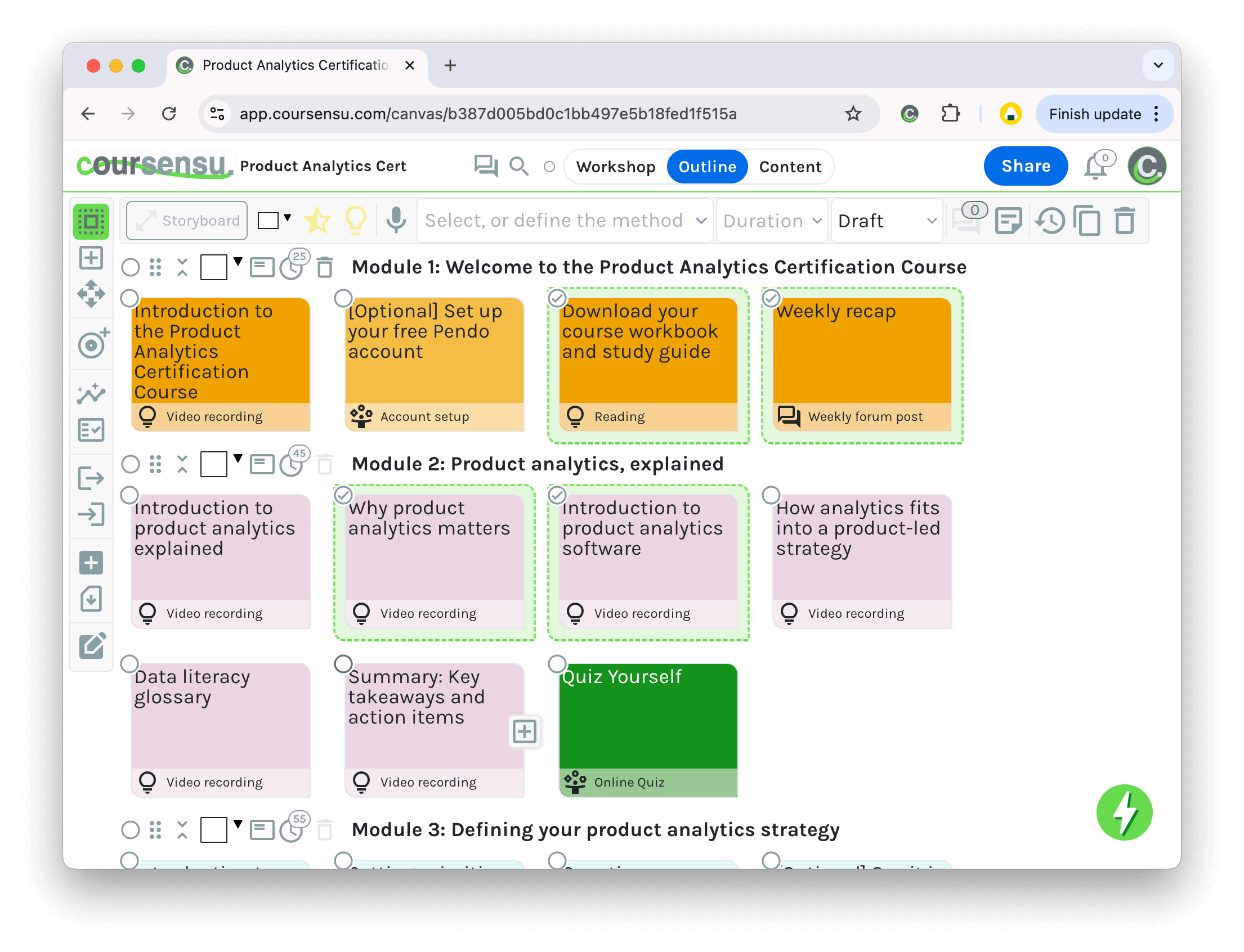Select the Quiz Yourself card circle

tap(557, 663)
